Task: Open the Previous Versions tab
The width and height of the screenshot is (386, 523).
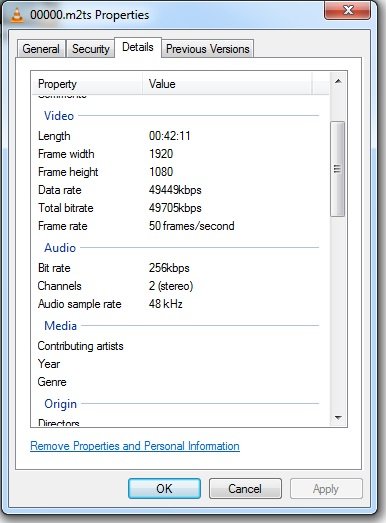Action: [x=208, y=49]
